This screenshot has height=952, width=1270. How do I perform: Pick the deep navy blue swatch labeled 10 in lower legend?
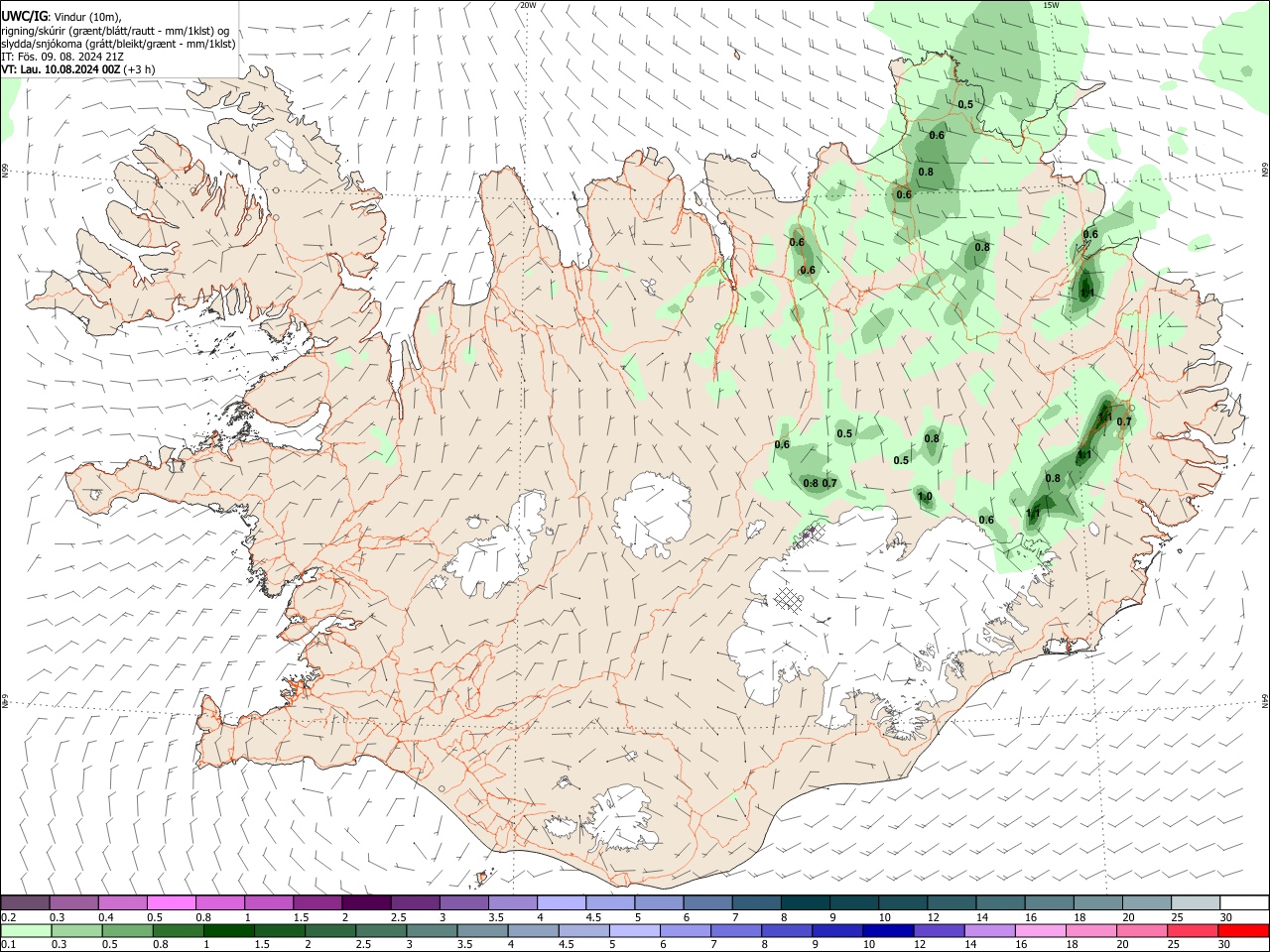pos(888,931)
